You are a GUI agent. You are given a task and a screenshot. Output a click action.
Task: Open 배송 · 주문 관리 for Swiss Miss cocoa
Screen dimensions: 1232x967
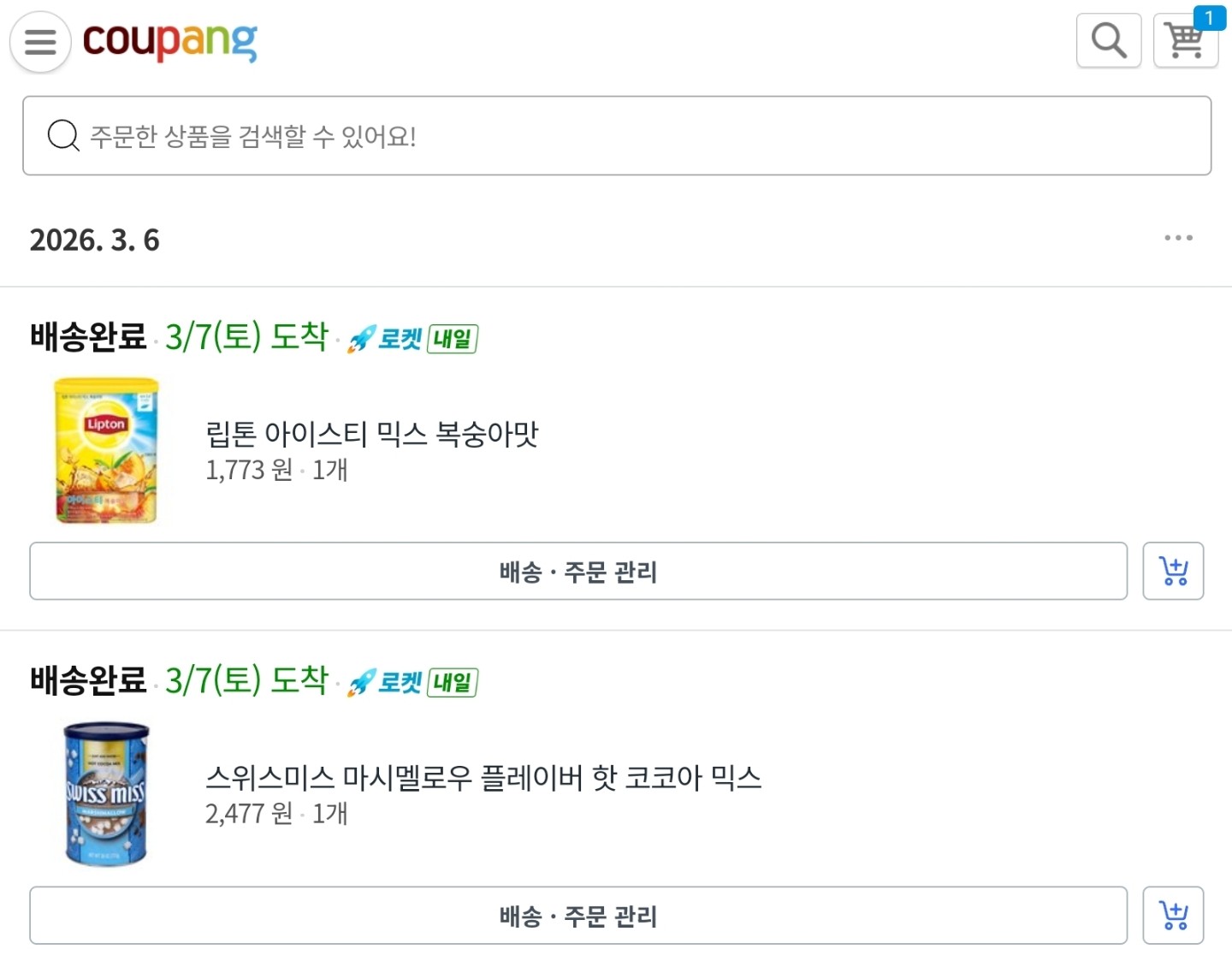point(578,916)
